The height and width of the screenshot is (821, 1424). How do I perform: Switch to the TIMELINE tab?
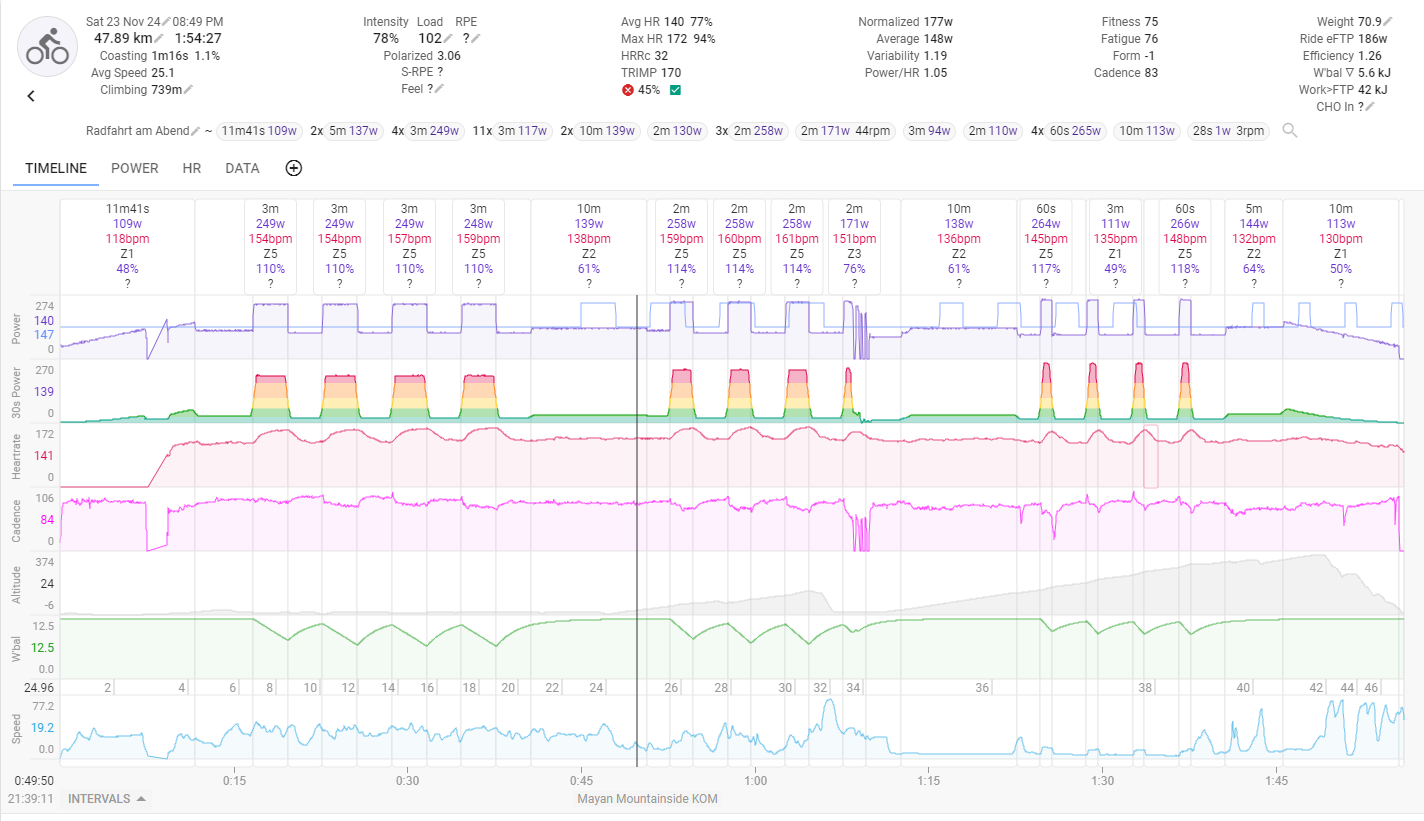click(x=56, y=168)
